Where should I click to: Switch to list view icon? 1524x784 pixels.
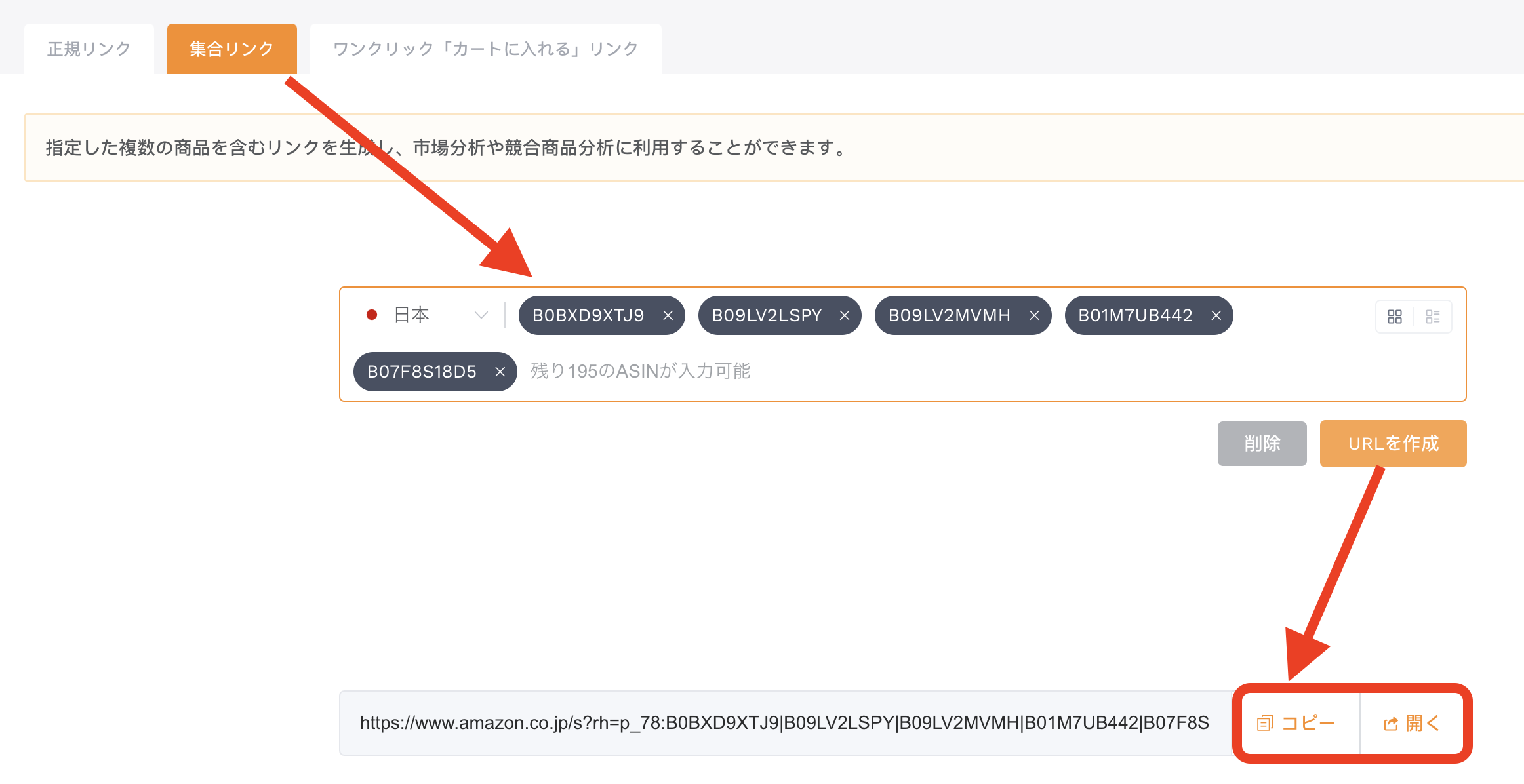click(1433, 317)
